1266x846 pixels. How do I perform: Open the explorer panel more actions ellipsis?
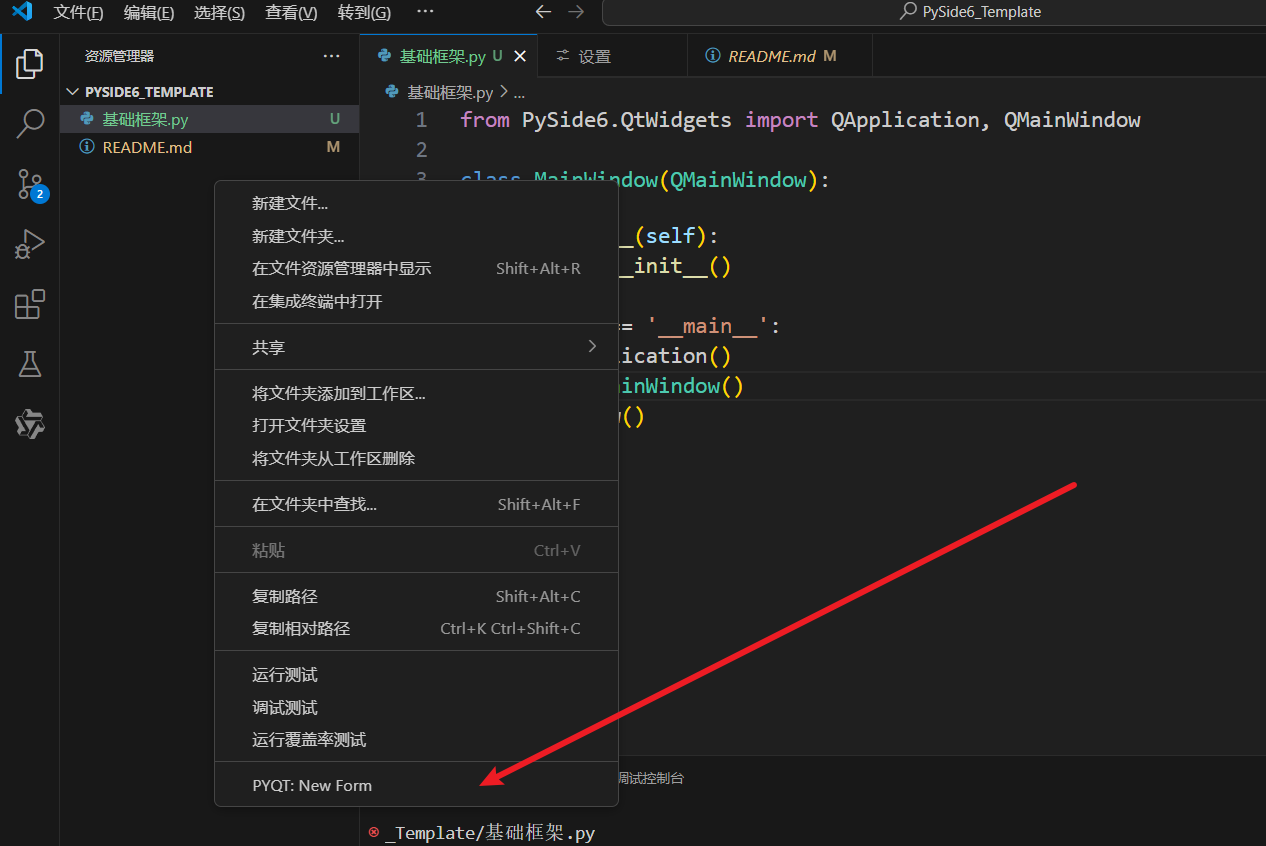click(x=331, y=56)
